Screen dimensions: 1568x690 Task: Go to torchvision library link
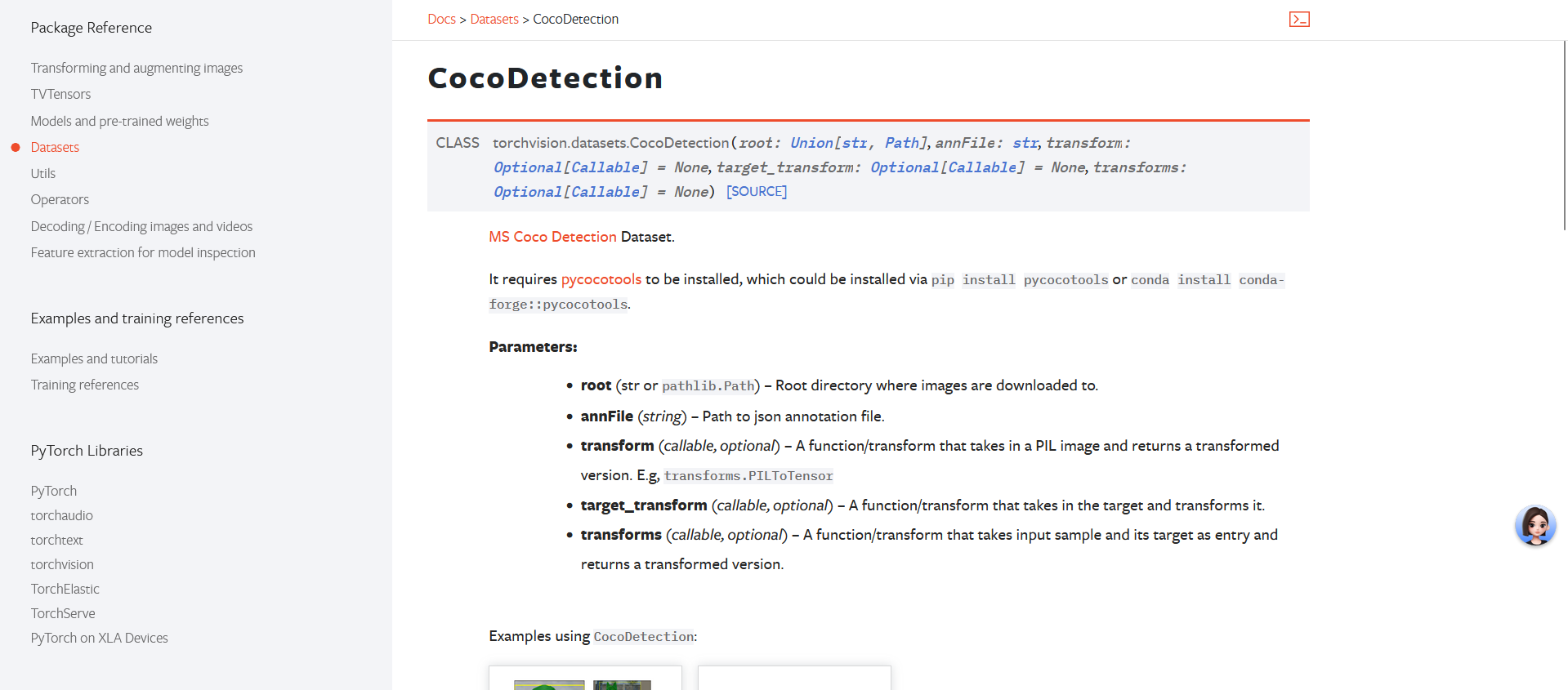pyautogui.click(x=62, y=564)
